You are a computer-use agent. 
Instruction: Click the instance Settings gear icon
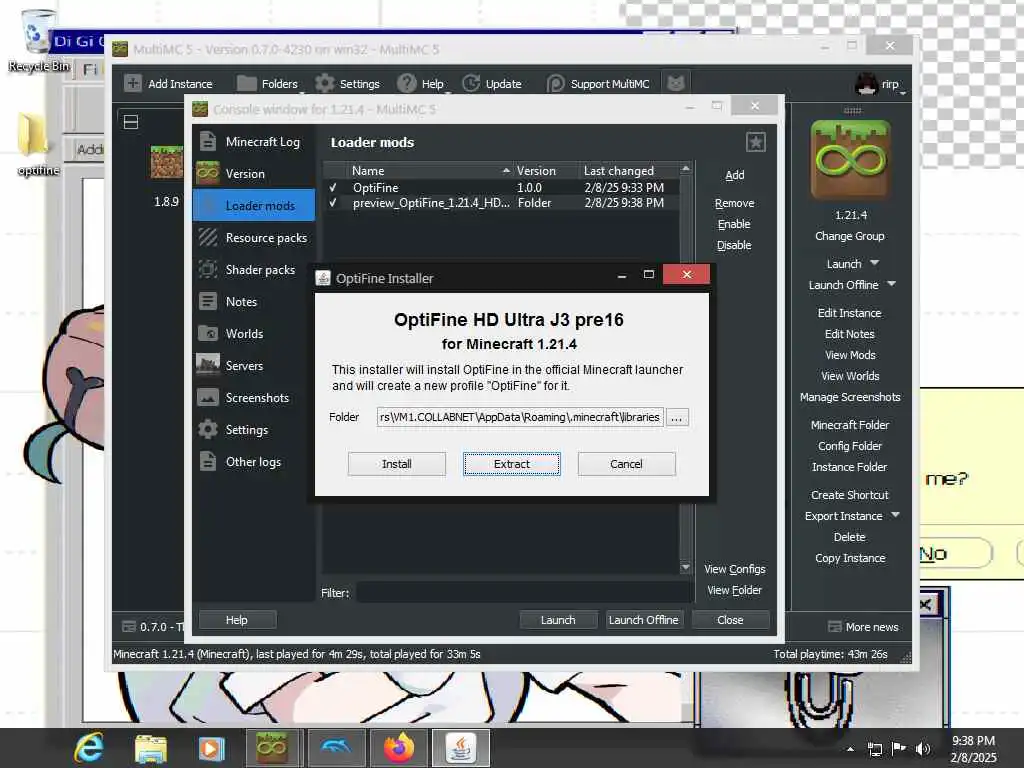pyautogui.click(x=208, y=429)
